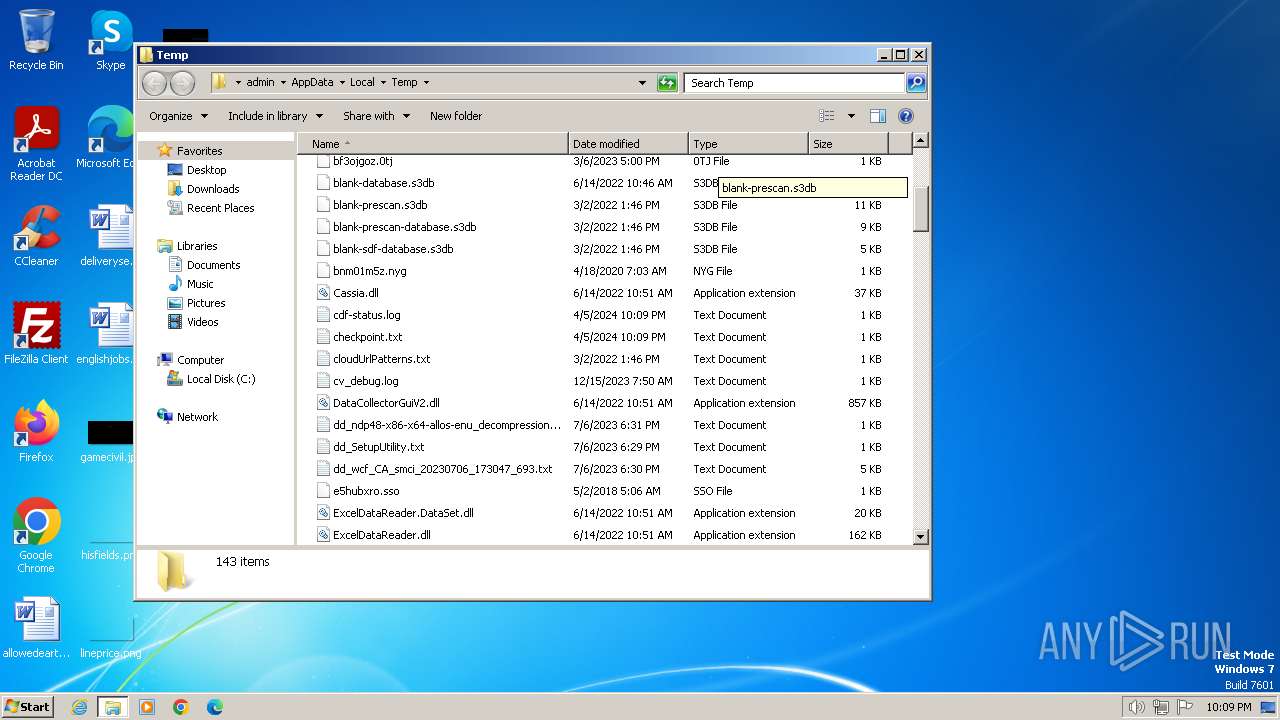Viewport: 1280px width, 720px height.
Task: Select the Videos library
Action: coord(202,322)
